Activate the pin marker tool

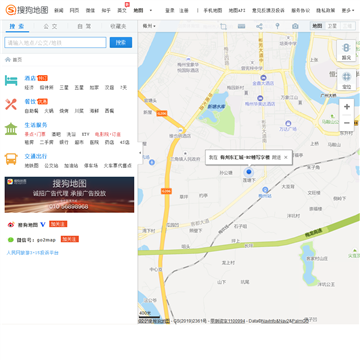pyautogui.click(x=277, y=26)
